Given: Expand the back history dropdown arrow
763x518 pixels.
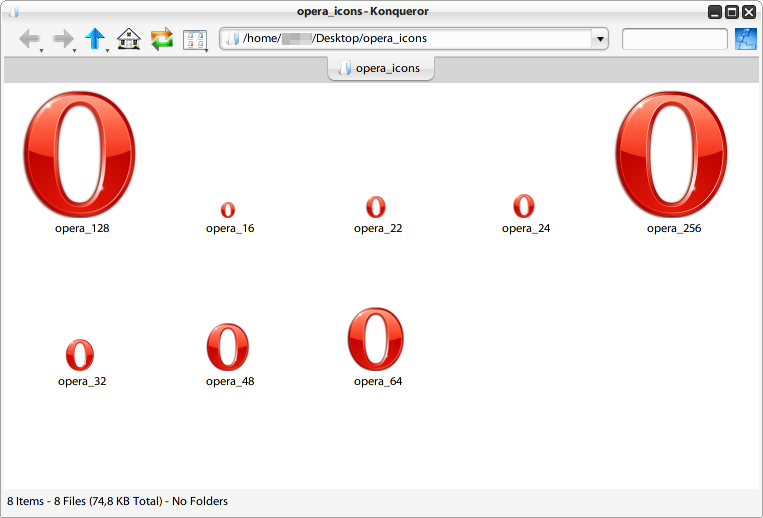Looking at the screenshot, I should coord(42,51).
